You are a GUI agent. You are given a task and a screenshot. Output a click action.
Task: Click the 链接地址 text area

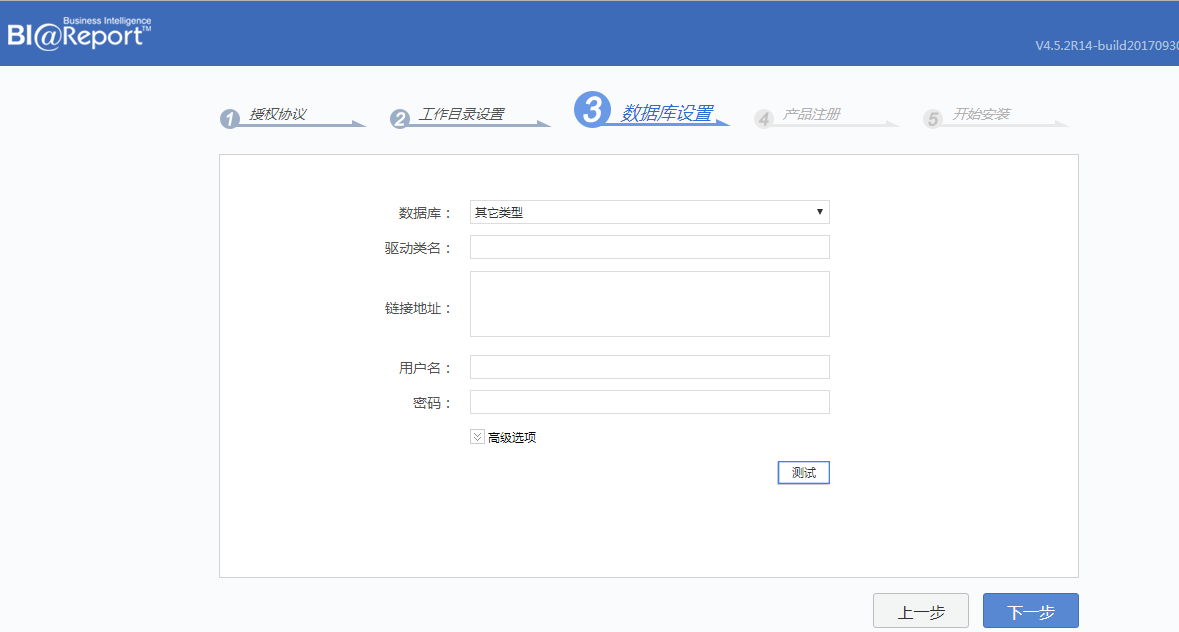coord(650,304)
